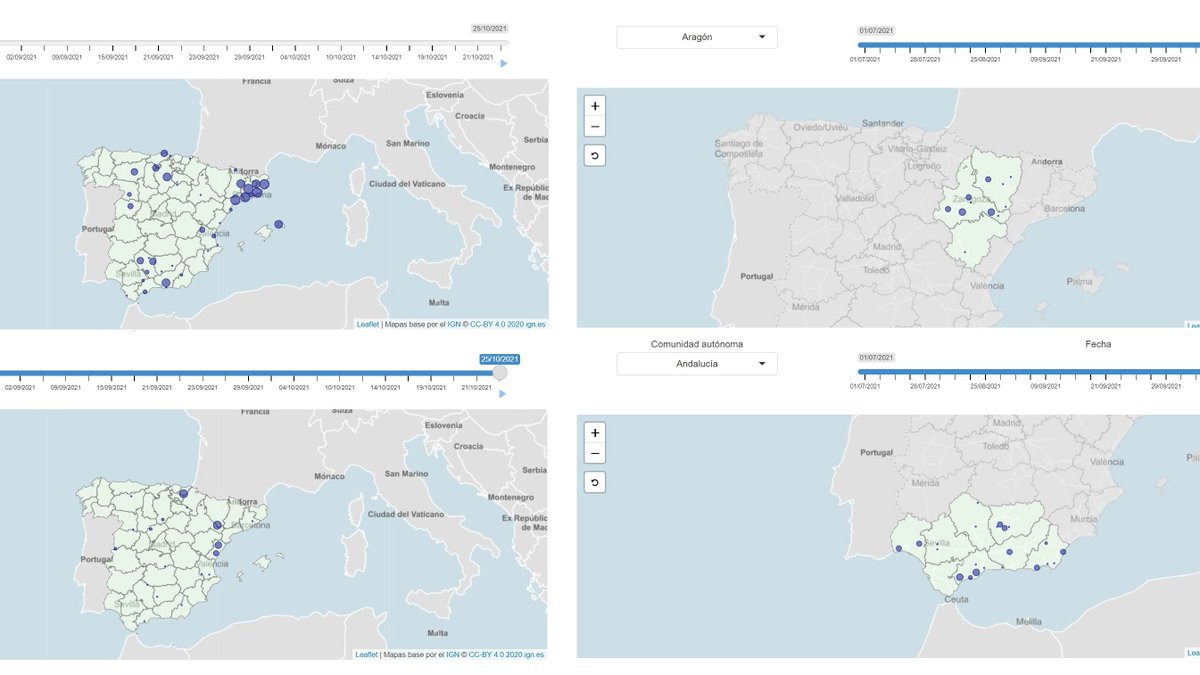The image size is (1200, 675).
Task: Reset the Aragón map view
Action: [595, 156]
